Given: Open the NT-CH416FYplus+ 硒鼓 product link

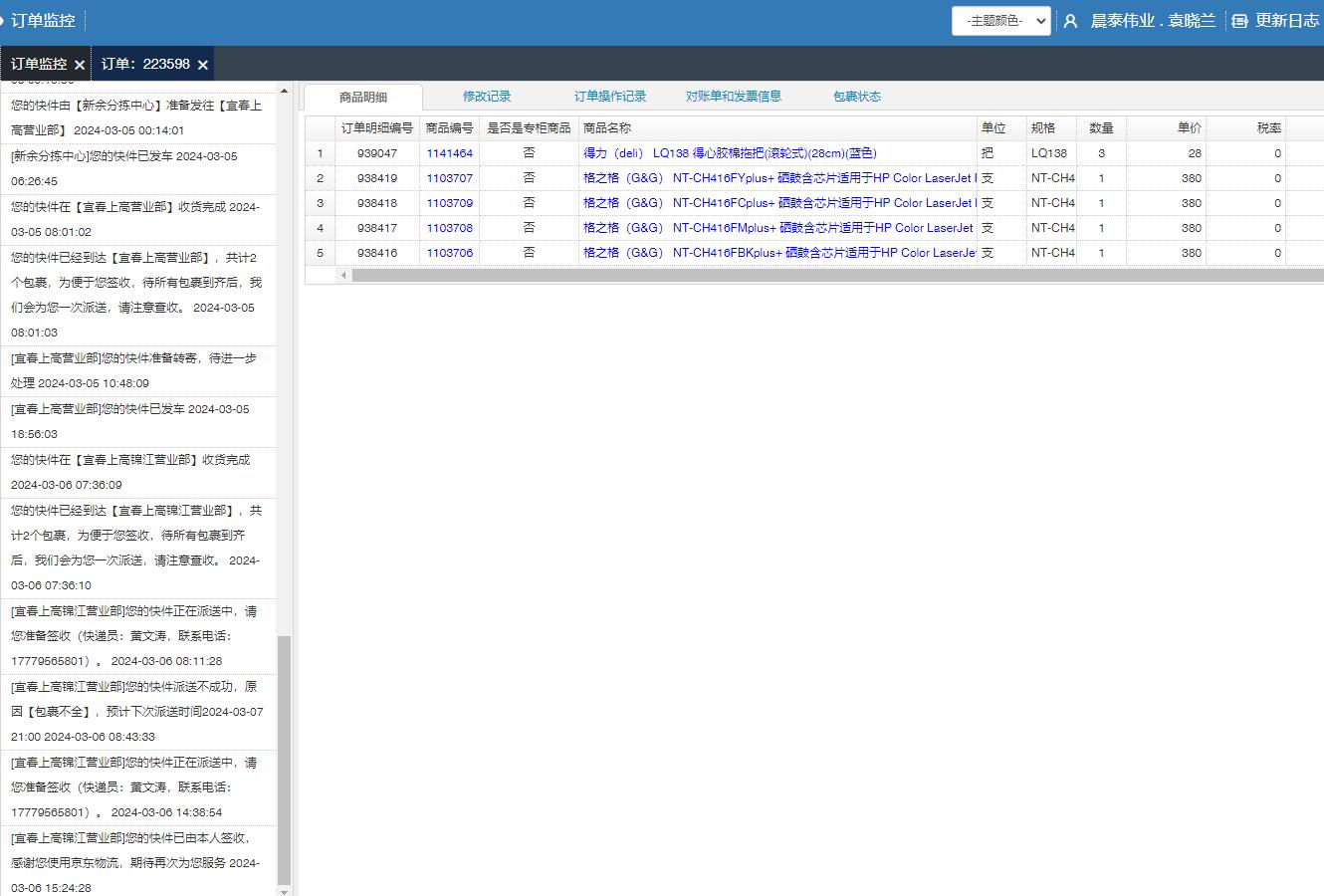Looking at the screenshot, I should (779, 178).
